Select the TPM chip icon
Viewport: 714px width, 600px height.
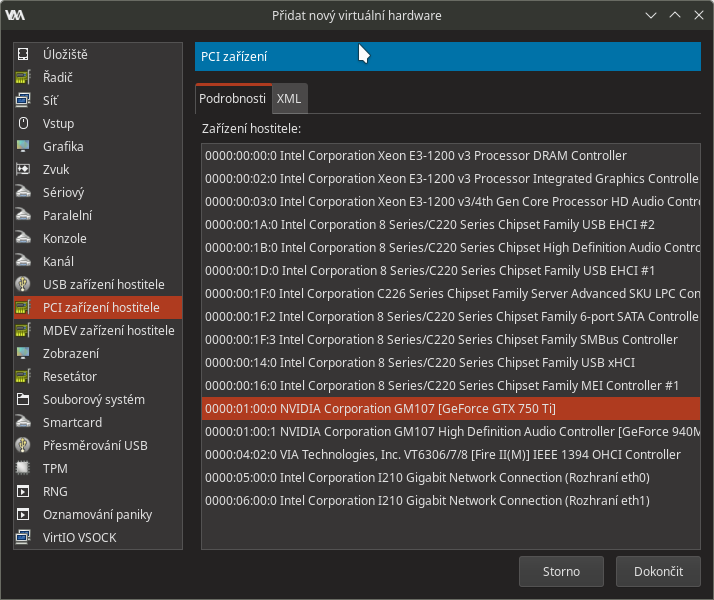(x=23, y=468)
